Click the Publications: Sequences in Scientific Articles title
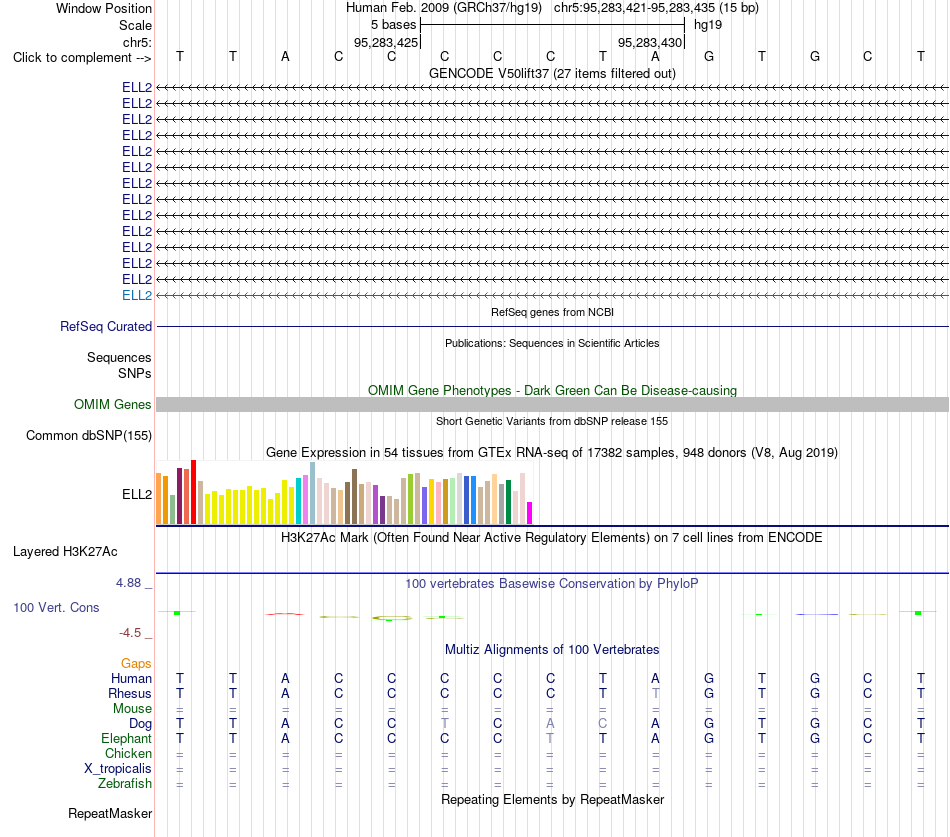The image size is (950, 837). [552, 343]
